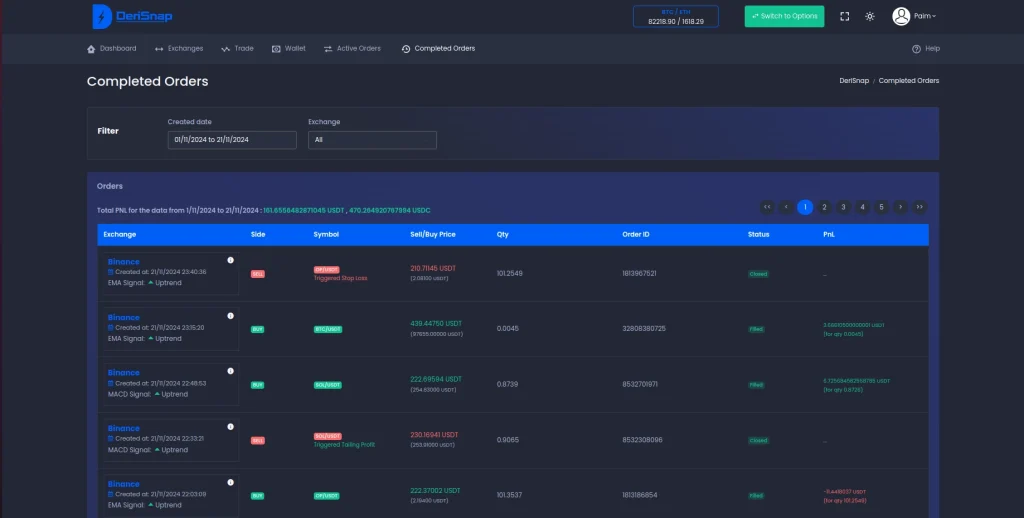Toggle the light/dark theme sun icon
This screenshot has width=1024, height=518.
870,16
